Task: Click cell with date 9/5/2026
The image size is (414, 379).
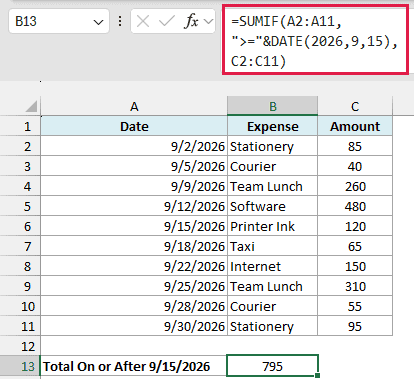Action: (x=134, y=166)
